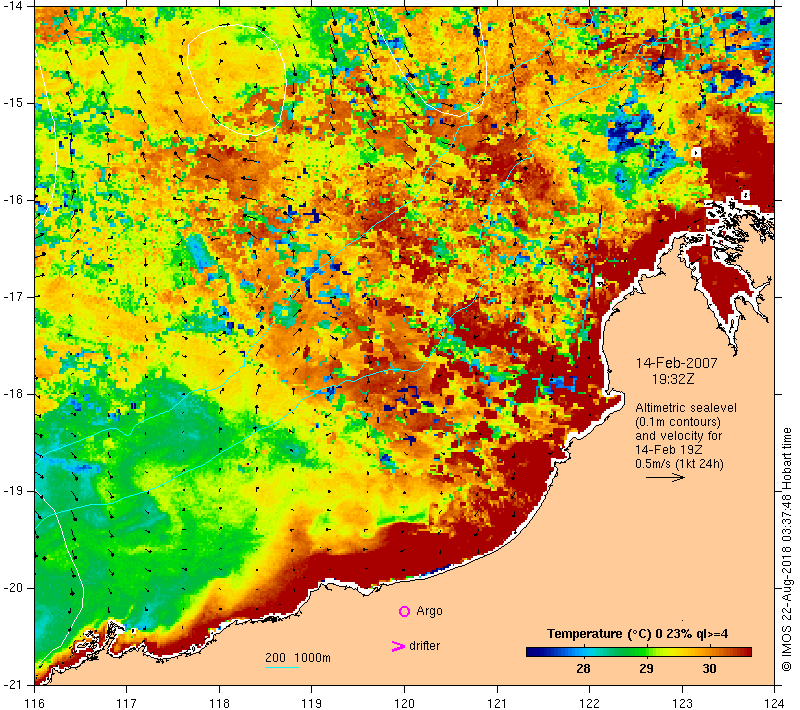800x710 pixels.
Task: Click the magenta Argo circle legend symbol
Action: (x=404, y=611)
